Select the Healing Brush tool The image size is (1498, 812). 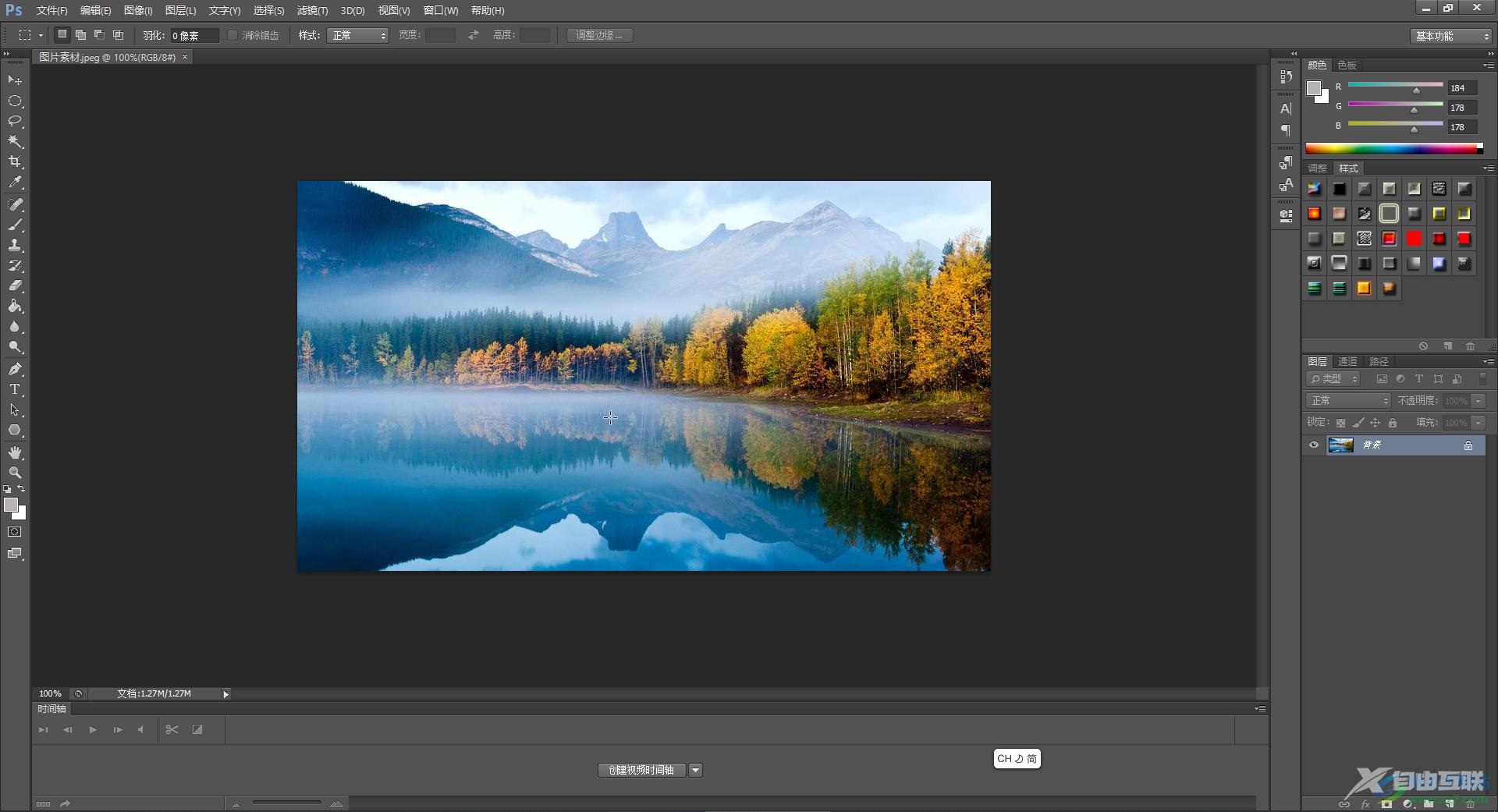(x=15, y=204)
